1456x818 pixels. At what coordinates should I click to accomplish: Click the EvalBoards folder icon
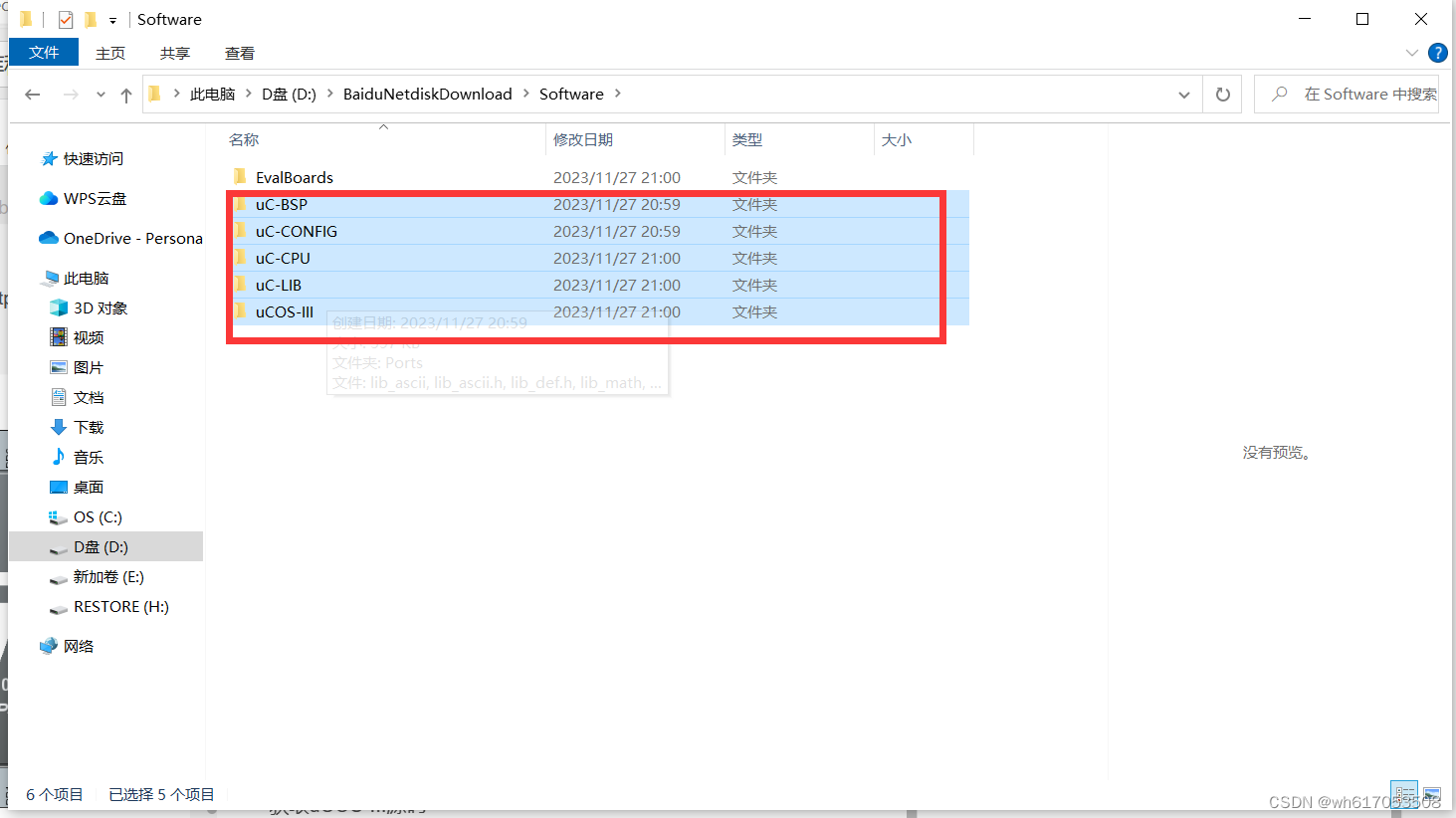click(x=240, y=176)
